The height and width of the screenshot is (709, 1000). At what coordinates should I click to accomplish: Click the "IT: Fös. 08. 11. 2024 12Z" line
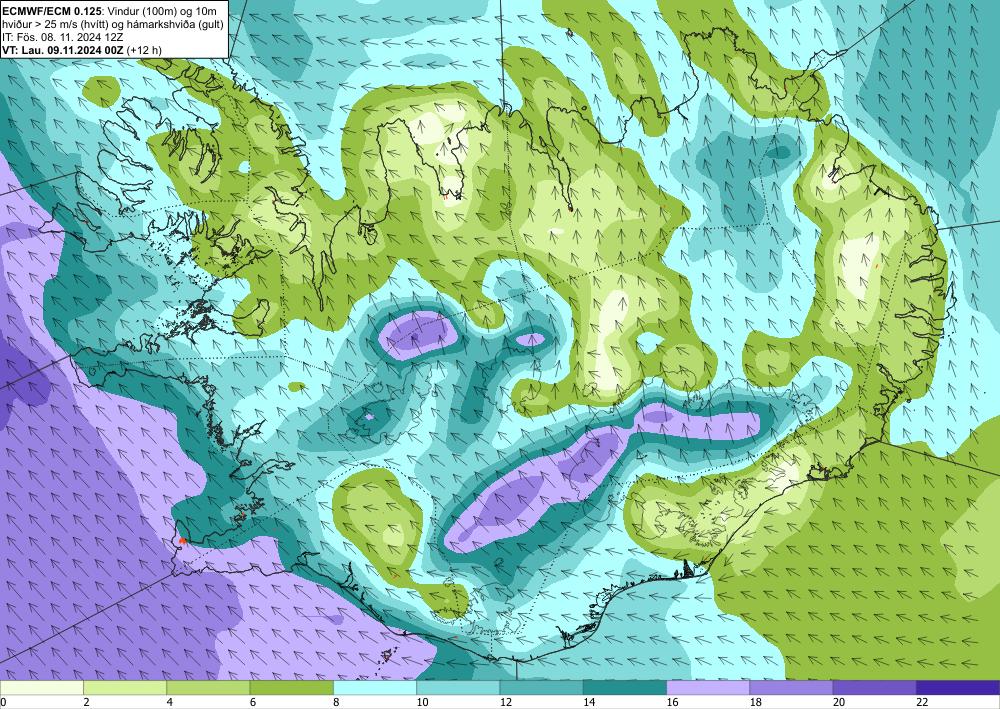(x=62, y=37)
